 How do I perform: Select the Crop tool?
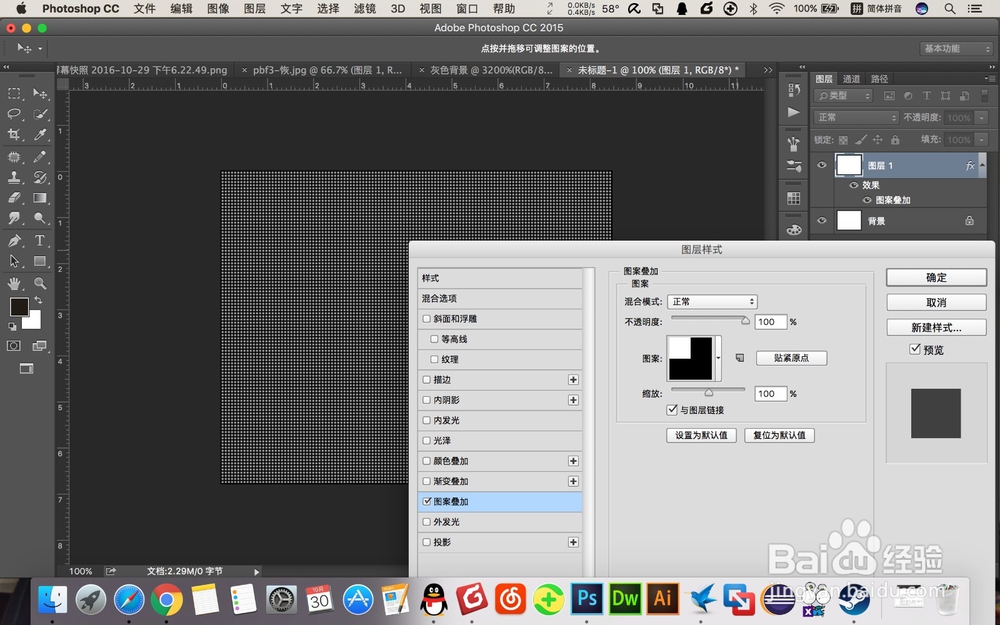click(x=14, y=135)
